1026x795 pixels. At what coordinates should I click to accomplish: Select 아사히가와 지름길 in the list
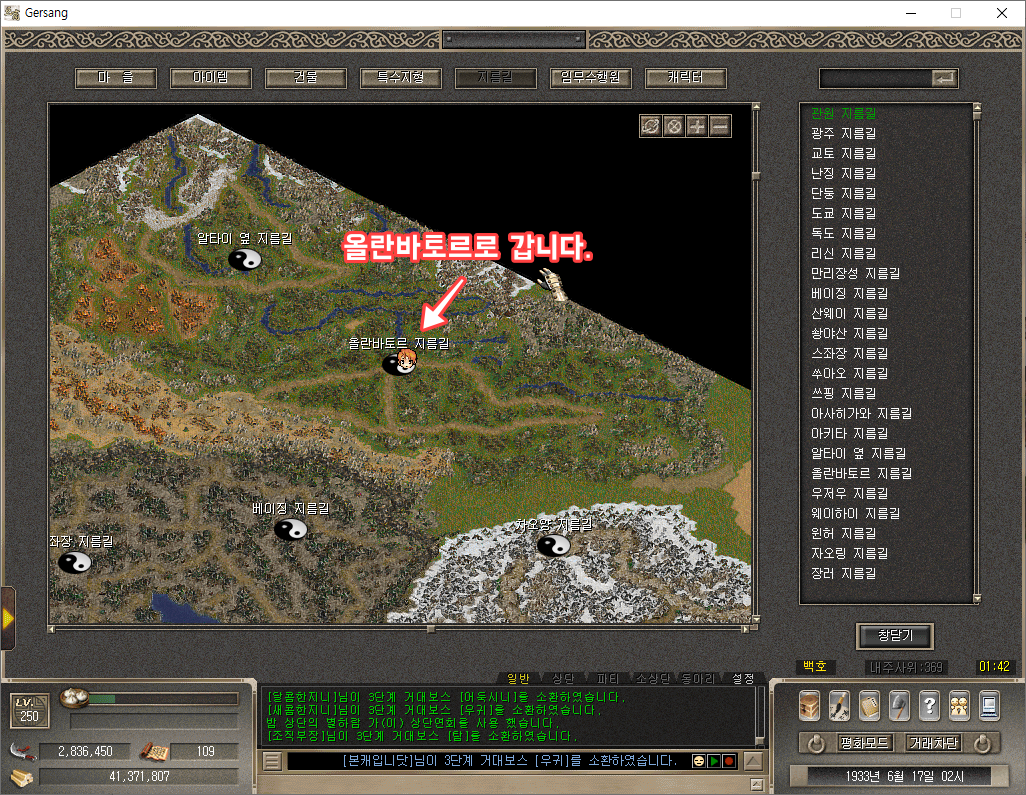(x=861, y=414)
